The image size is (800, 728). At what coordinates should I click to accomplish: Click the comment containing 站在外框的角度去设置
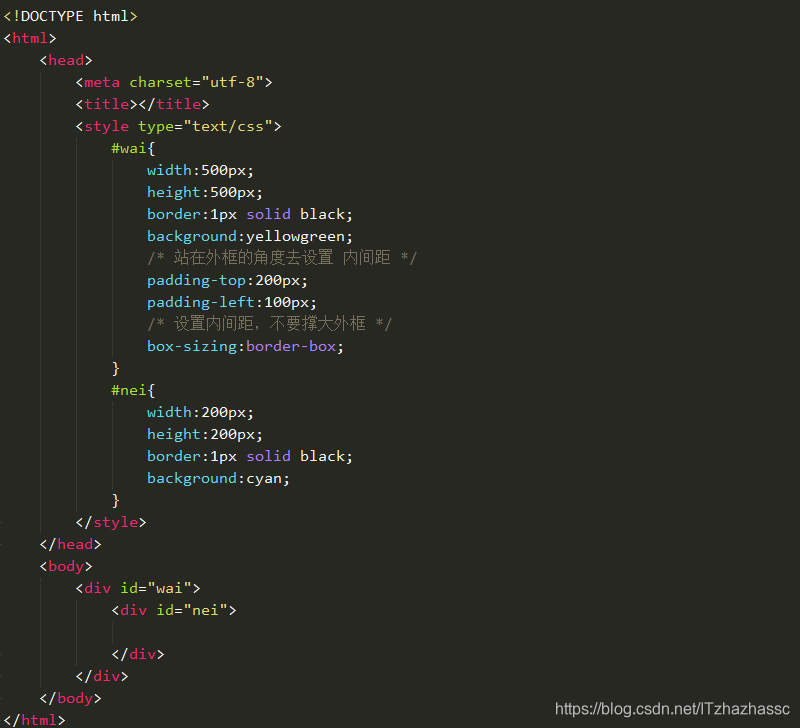[x=282, y=258]
